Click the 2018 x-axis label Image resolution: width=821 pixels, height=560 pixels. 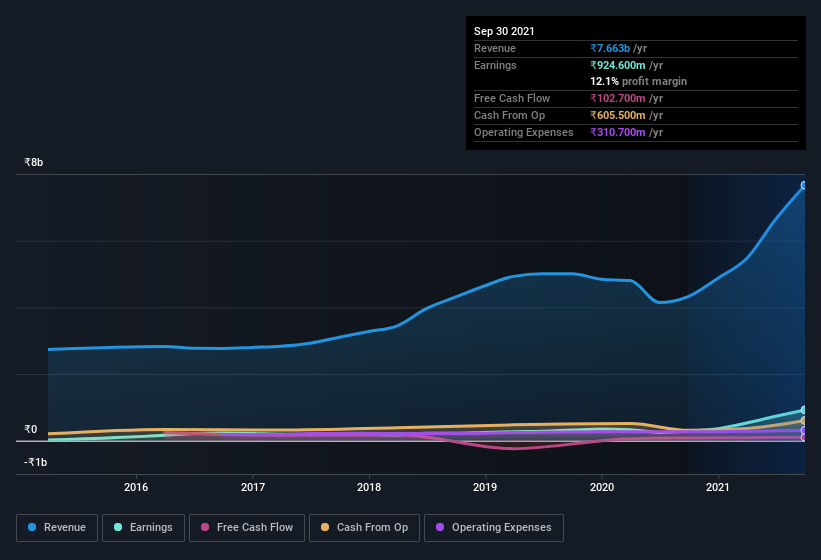369,487
